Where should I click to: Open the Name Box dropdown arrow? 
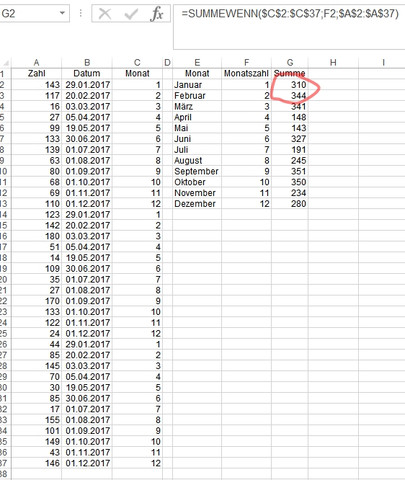coord(62,13)
